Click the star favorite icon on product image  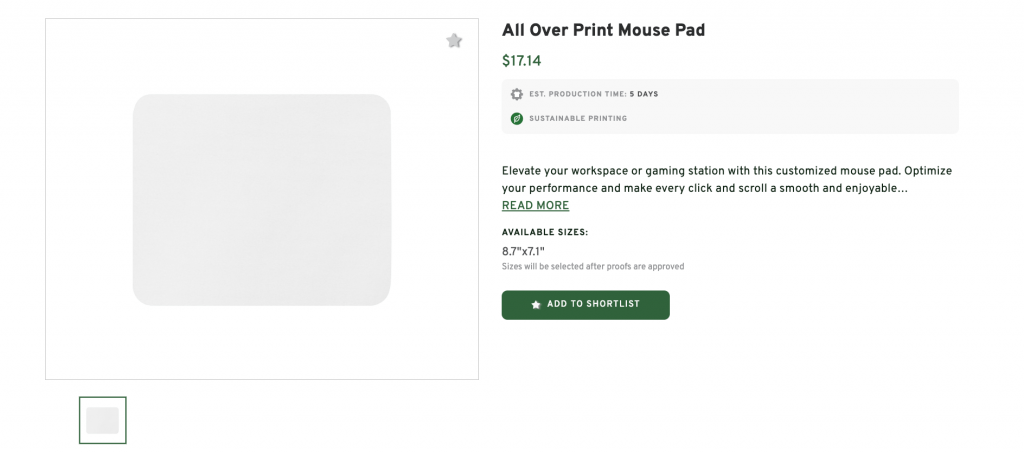tap(454, 41)
